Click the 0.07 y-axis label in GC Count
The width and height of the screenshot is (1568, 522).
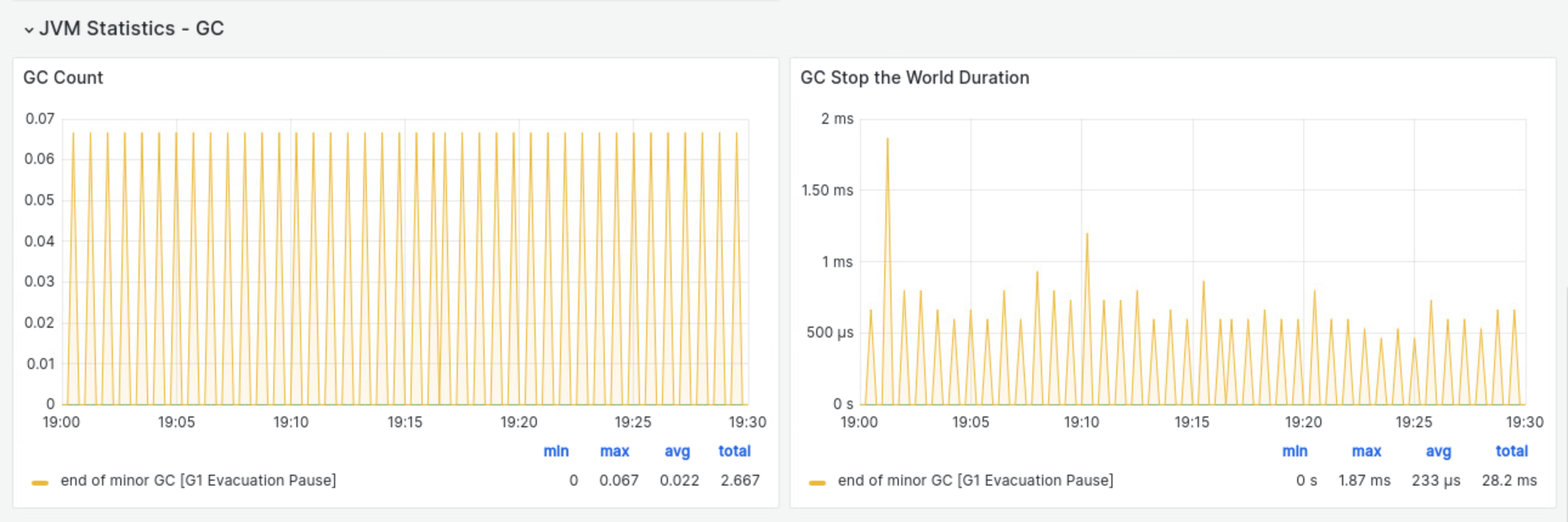[39, 118]
